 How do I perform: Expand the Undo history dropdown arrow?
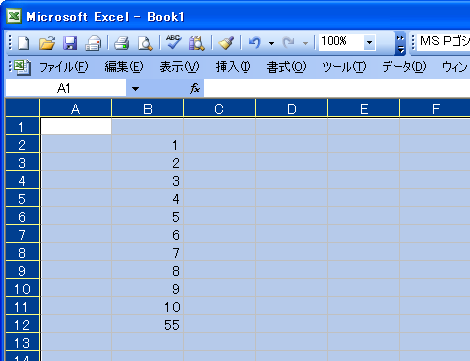click(271, 43)
